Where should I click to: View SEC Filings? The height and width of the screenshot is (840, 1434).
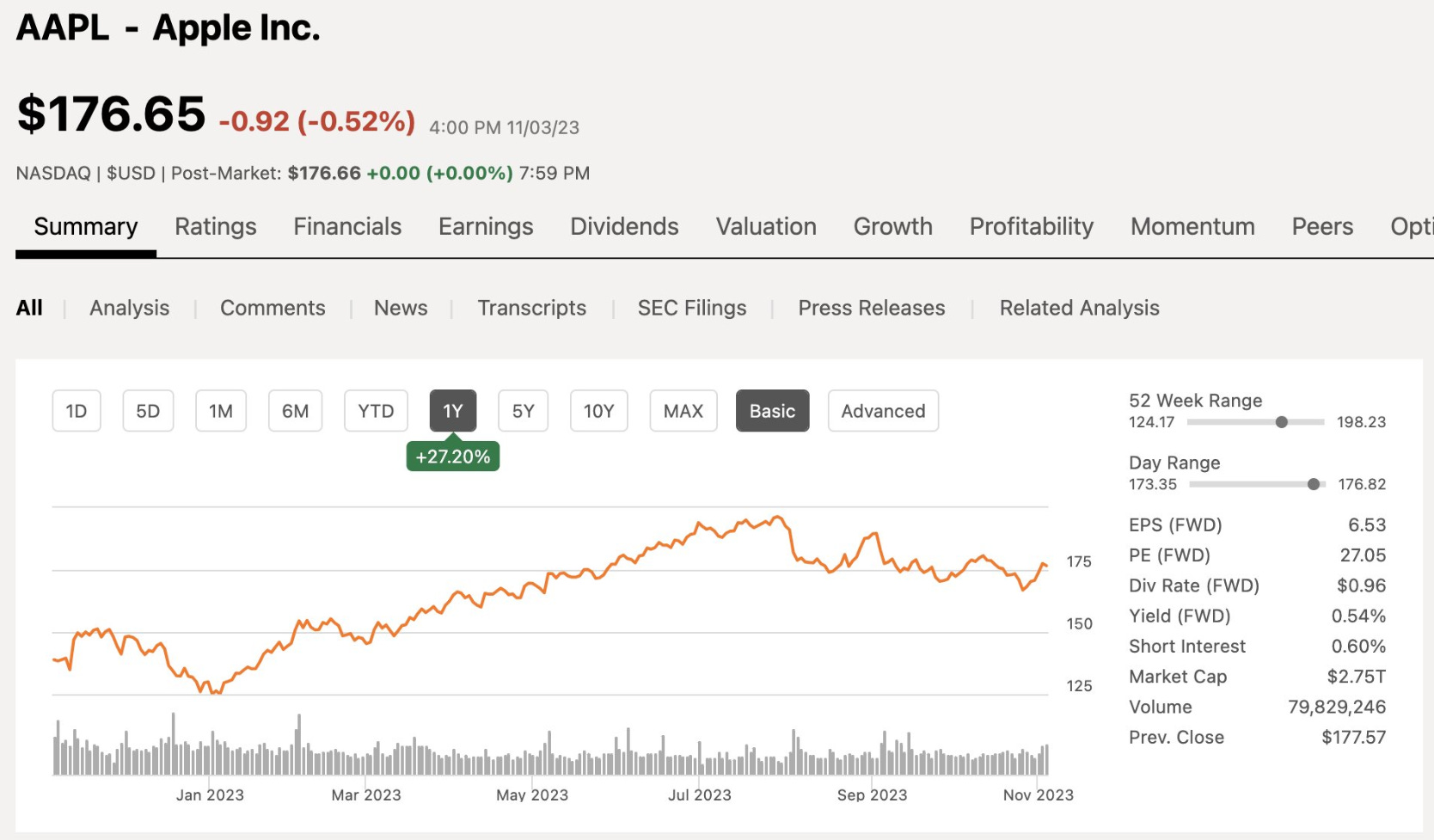692,308
